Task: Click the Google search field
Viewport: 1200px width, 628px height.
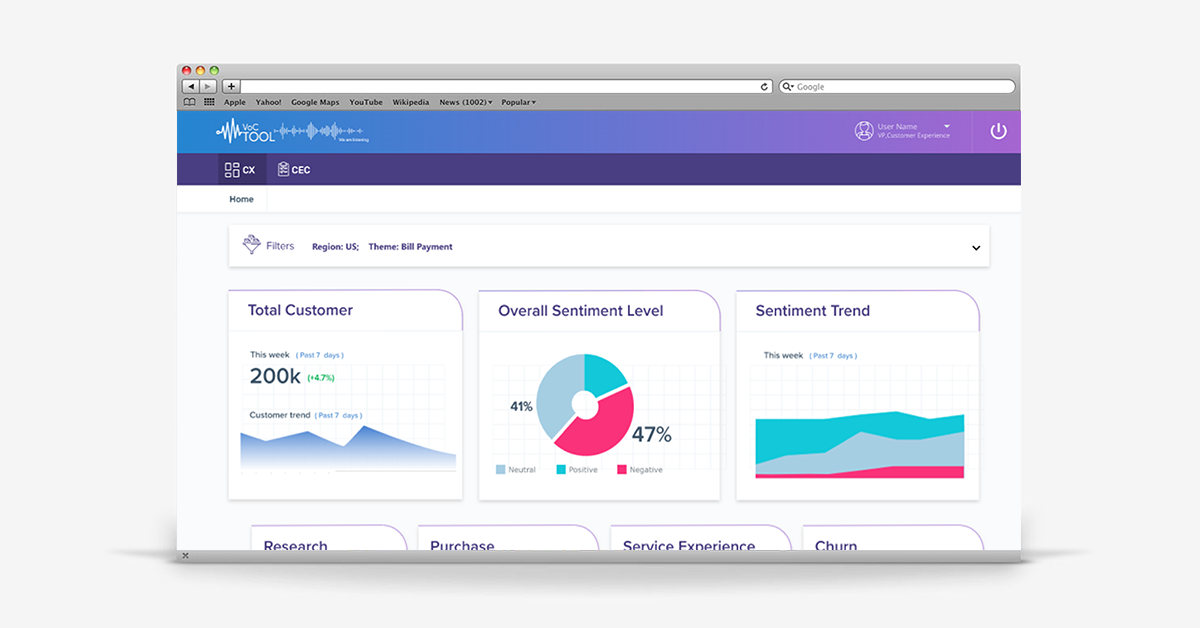Action: point(896,87)
